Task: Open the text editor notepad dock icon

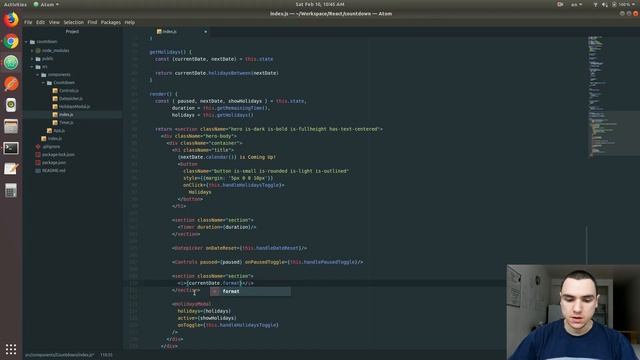Action: coord(11,169)
